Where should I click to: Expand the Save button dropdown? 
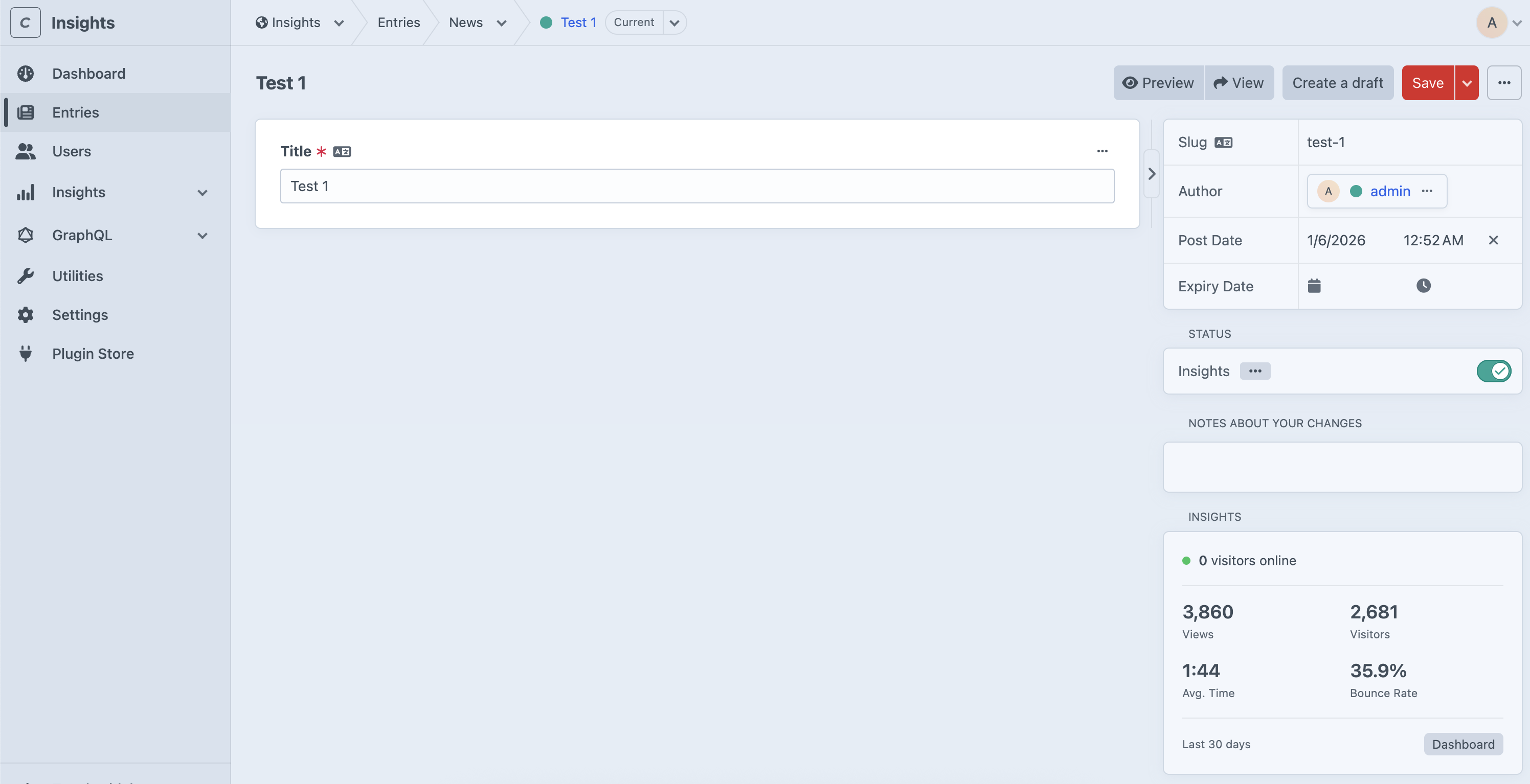[1467, 83]
